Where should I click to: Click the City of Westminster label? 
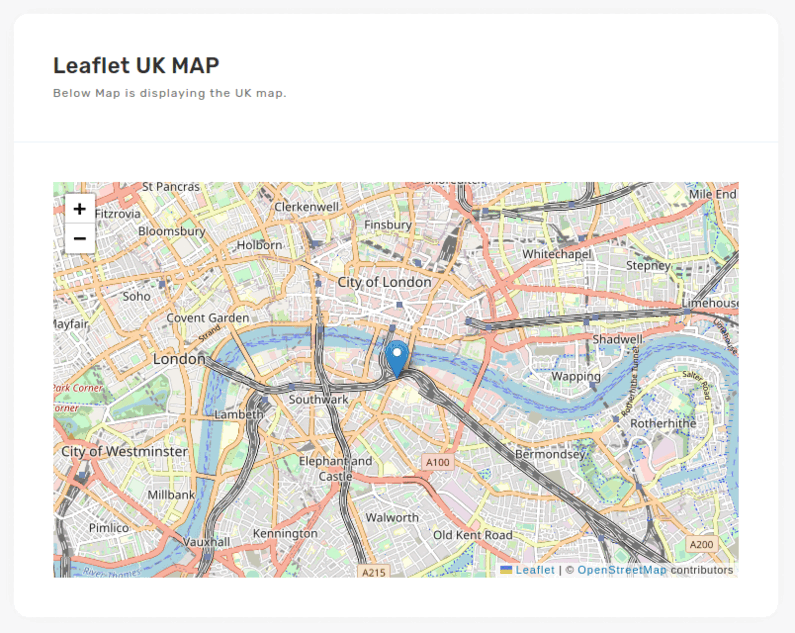(124, 451)
